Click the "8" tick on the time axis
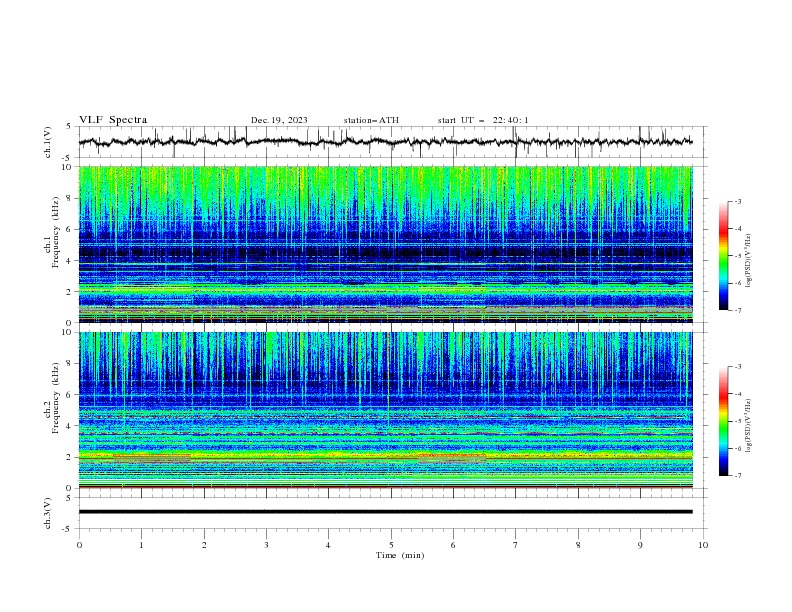This screenshot has height=612, width=792. coord(578,545)
